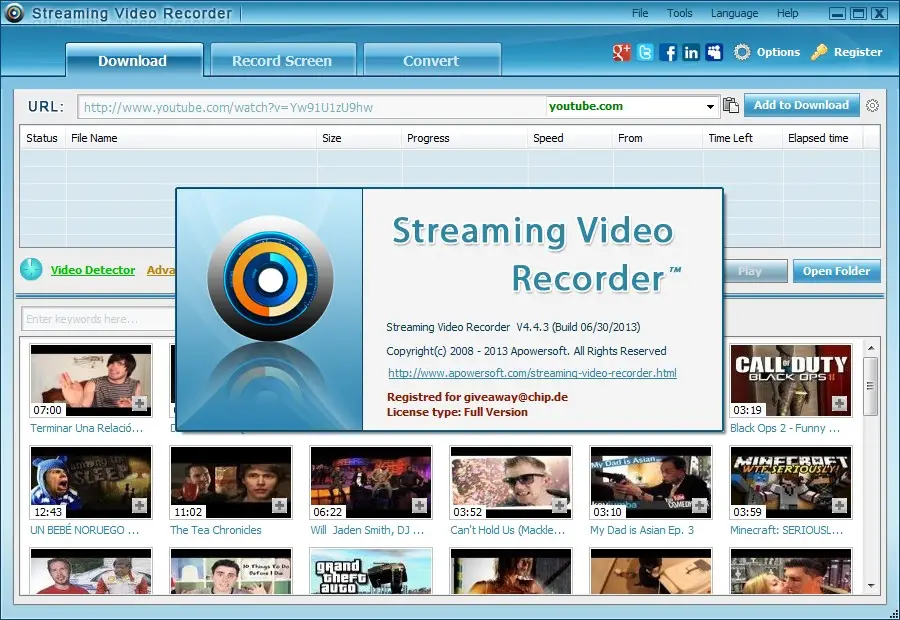Click the Open Folder button

pos(836,271)
